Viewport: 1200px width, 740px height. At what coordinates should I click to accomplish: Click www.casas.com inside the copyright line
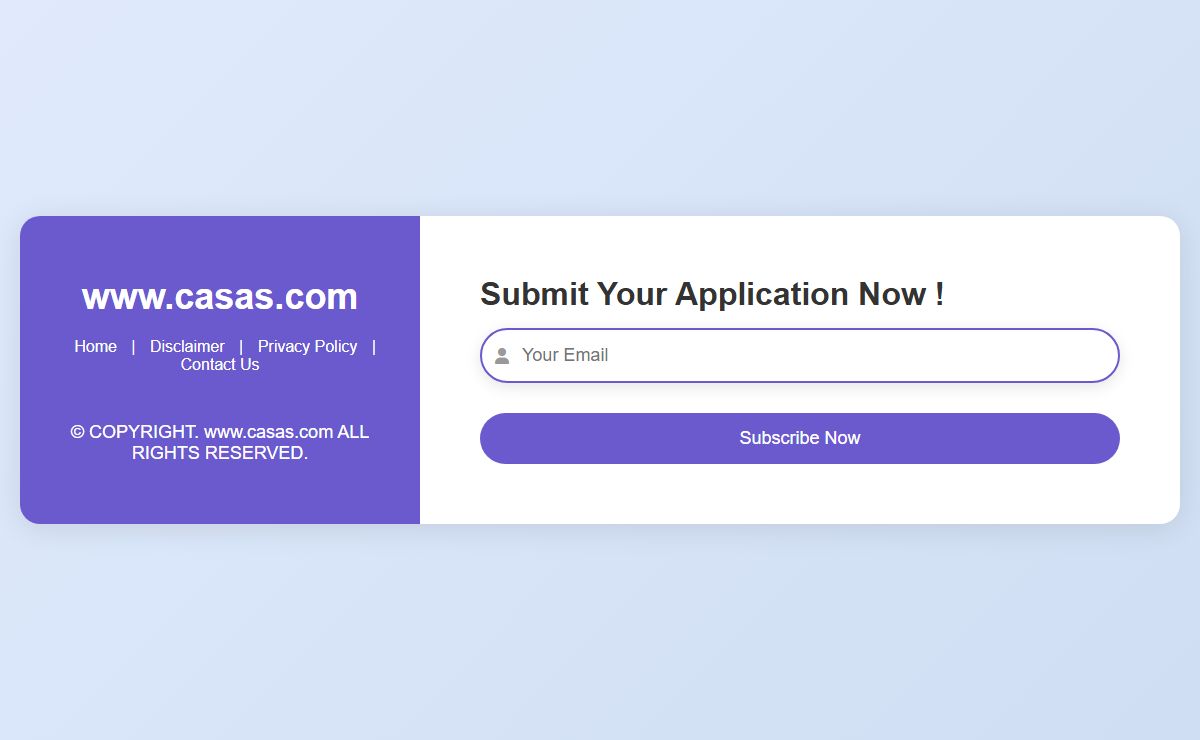268,432
